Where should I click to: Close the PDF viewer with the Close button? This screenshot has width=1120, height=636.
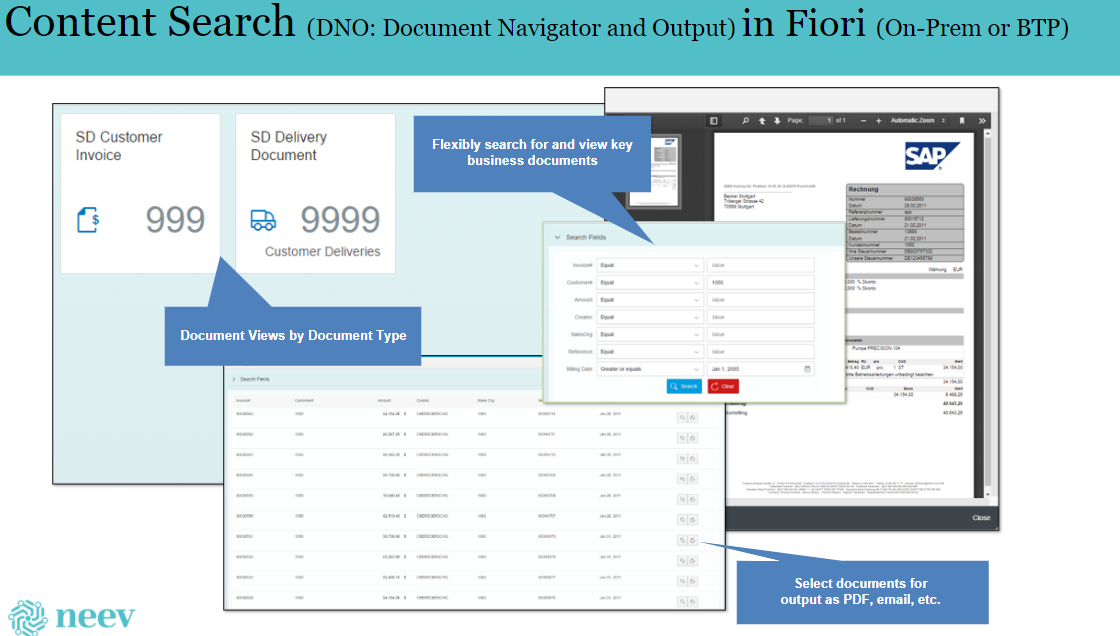981,517
